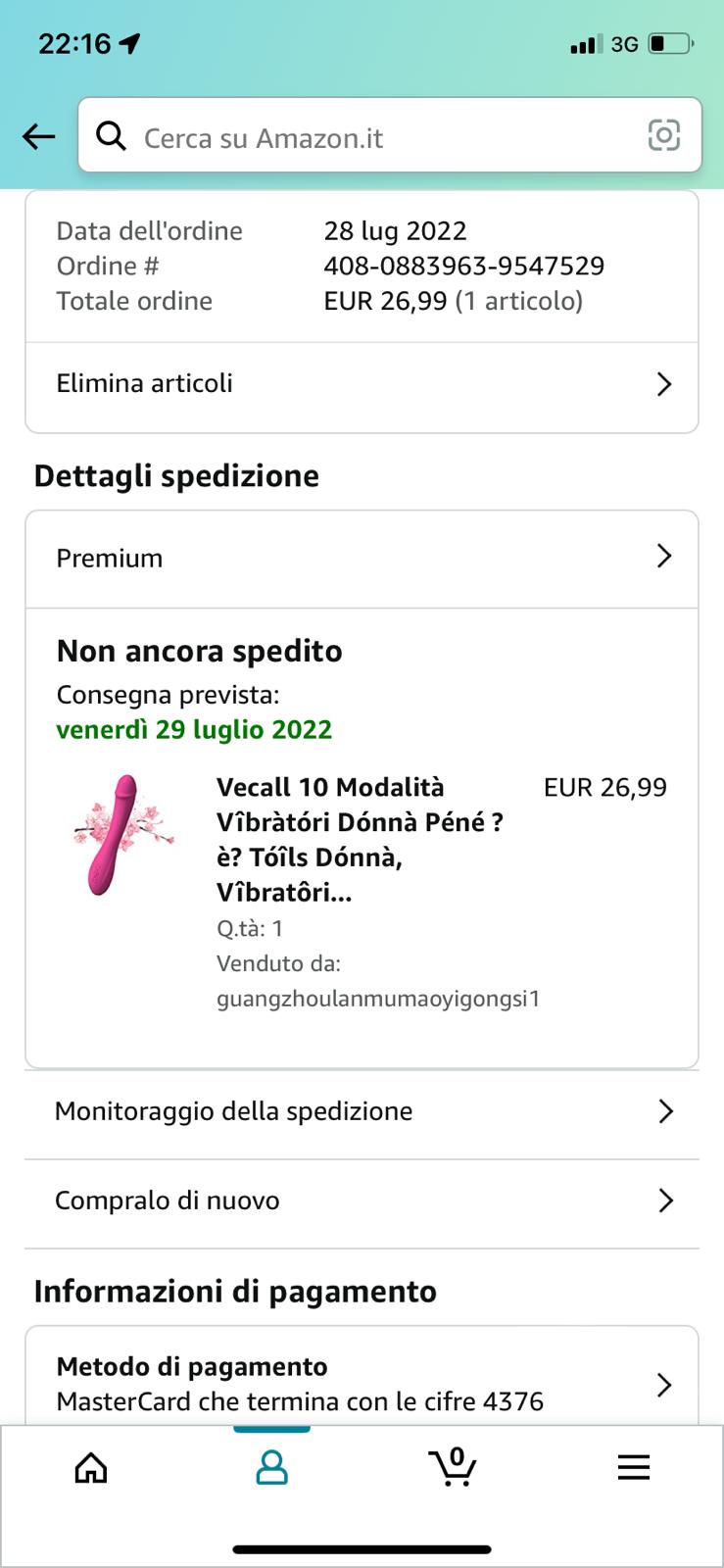
Task: Expand Monitoraggio della spedizione chevron
Action: tap(665, 1111)
